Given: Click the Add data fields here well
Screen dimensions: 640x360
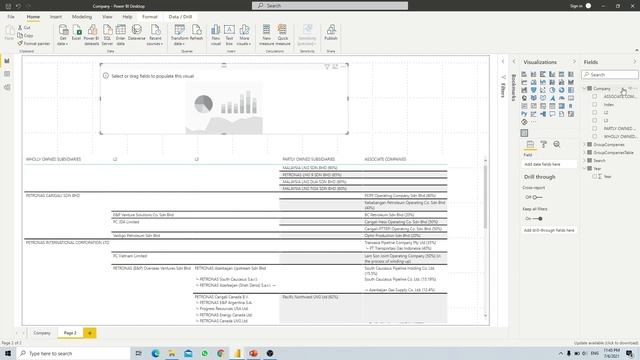Looking at the screenshot, I should tap(549, 164).
